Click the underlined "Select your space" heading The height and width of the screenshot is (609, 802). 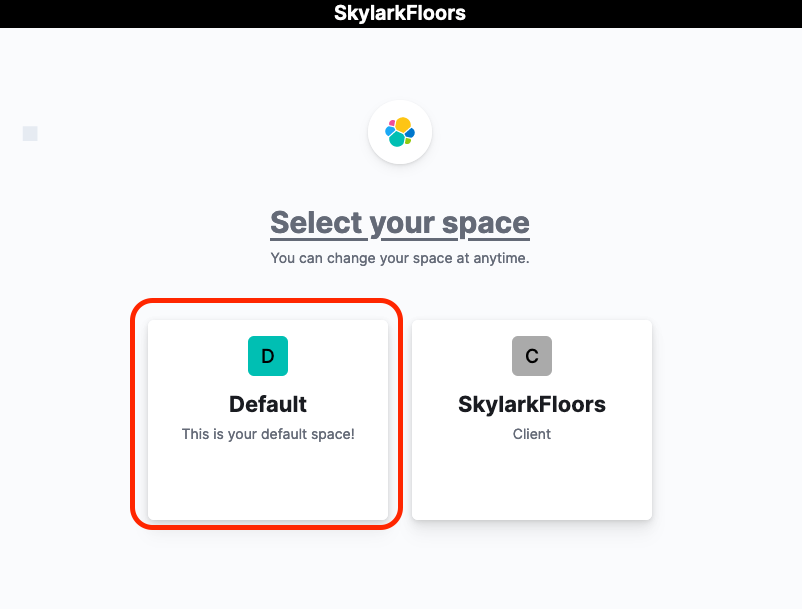400,222
